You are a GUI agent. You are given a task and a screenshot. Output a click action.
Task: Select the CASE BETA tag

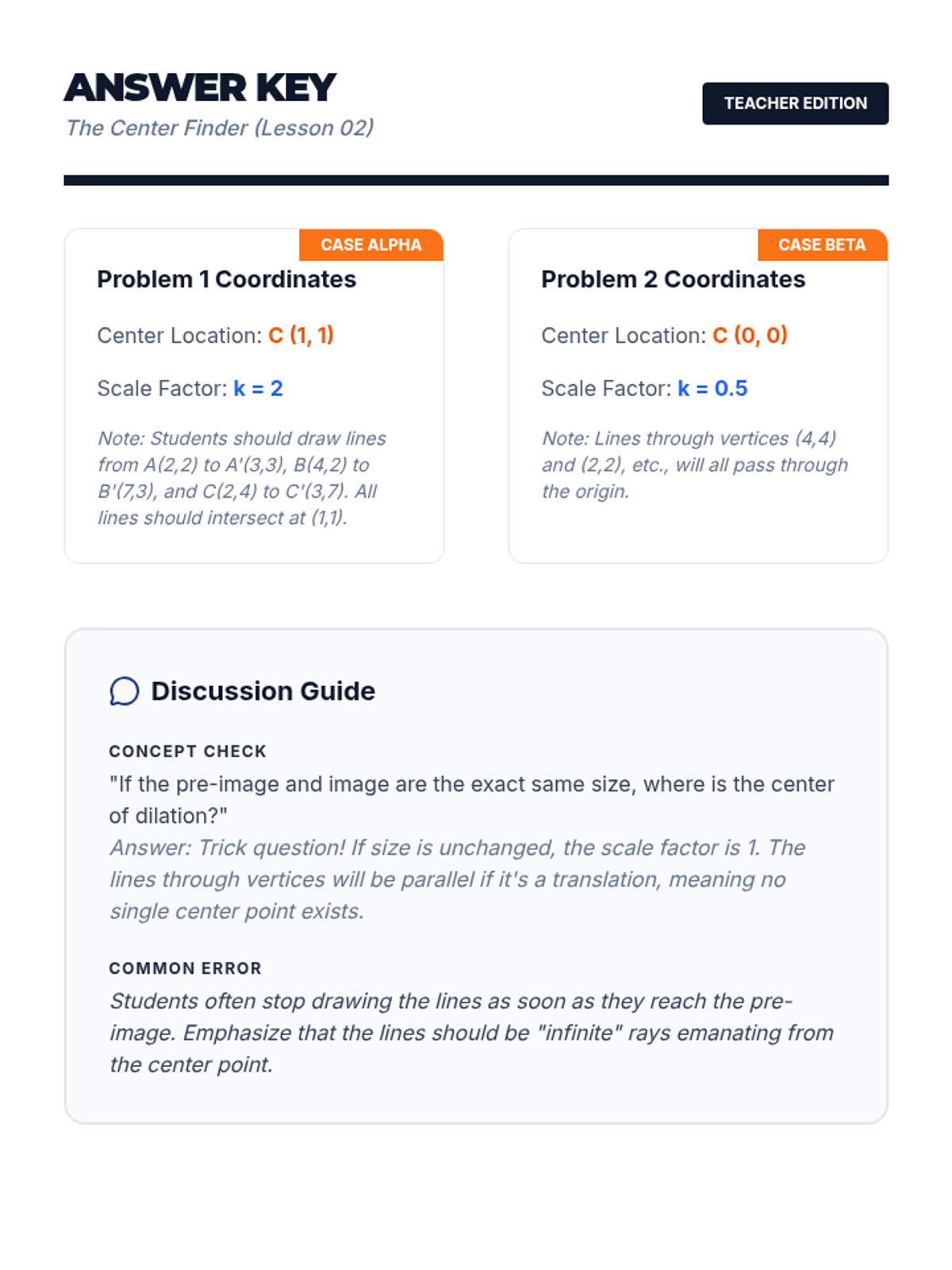pos(822,244)
